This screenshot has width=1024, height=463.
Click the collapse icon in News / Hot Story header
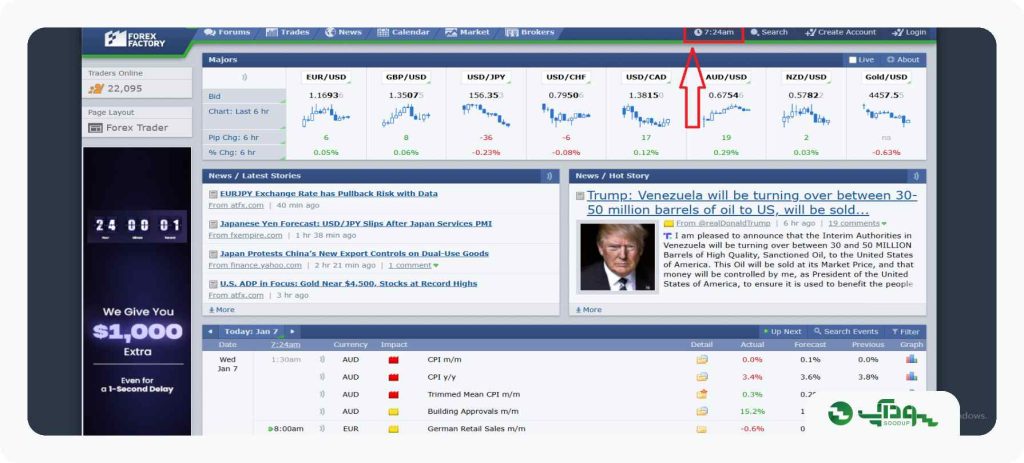tap(916, 176)
